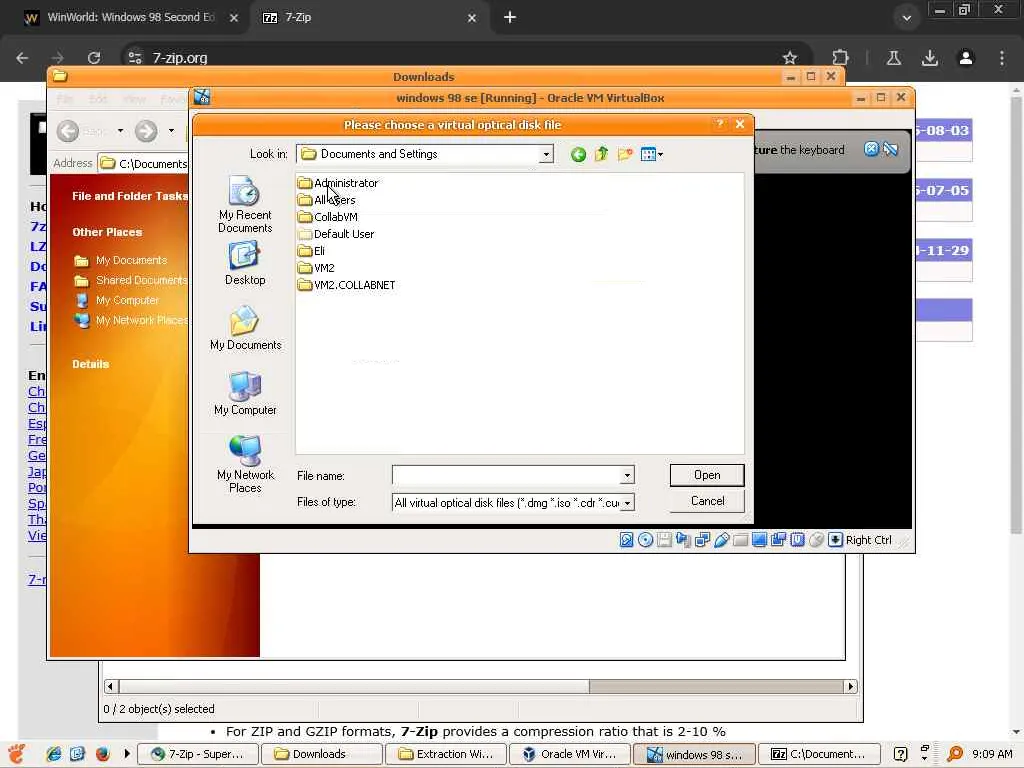The image size is (1024, 768).
Task: Click the hard disk activity icon in VirtualBox status bar
Action: tap(626, 539)
